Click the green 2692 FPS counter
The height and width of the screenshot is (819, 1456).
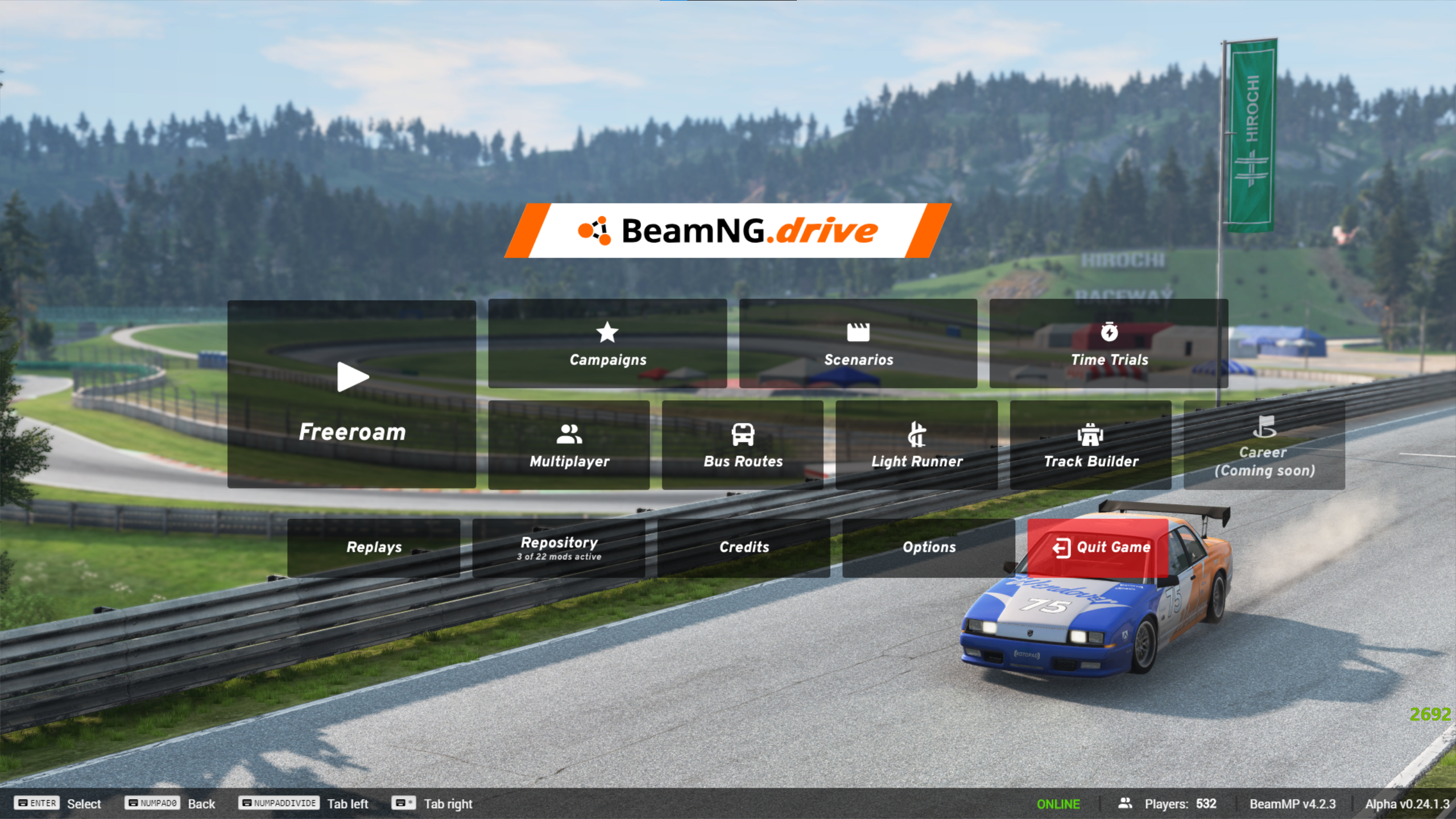click(x=1430, y=714)
